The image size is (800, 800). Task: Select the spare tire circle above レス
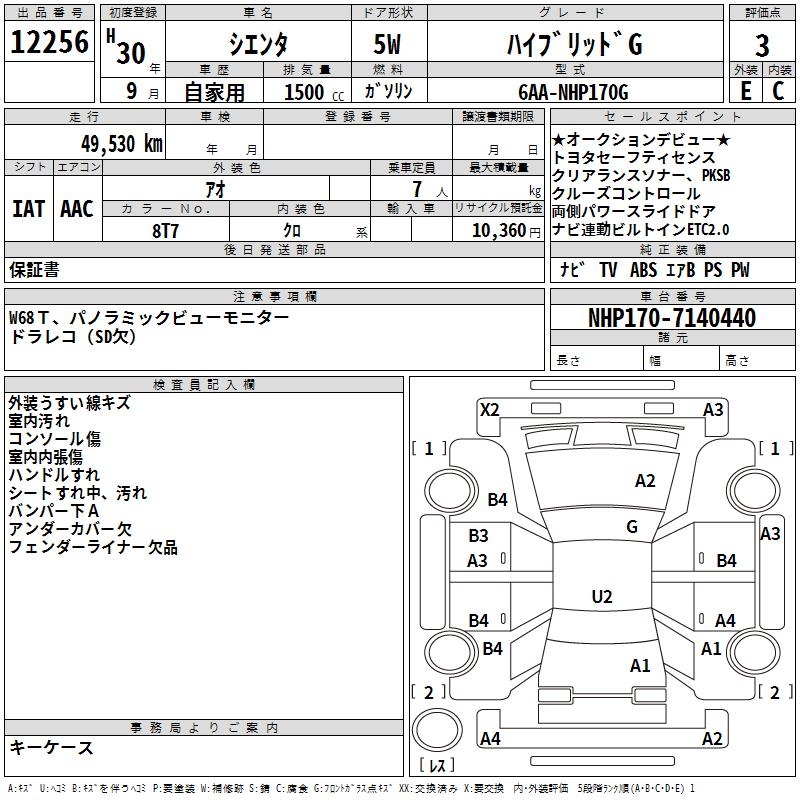click(x=437, y=730)
